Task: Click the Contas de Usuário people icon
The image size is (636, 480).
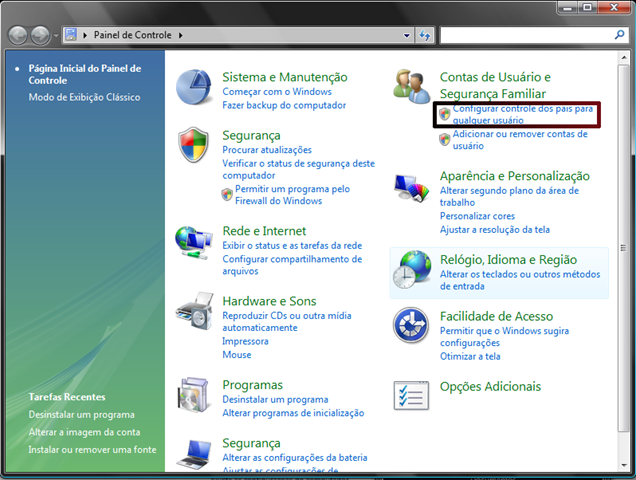Action: click(x=412, y=86)
